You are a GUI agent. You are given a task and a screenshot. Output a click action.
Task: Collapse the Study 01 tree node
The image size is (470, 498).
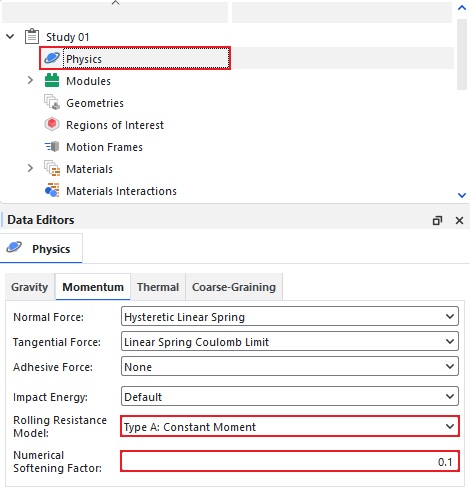click(x=11, y=36)
